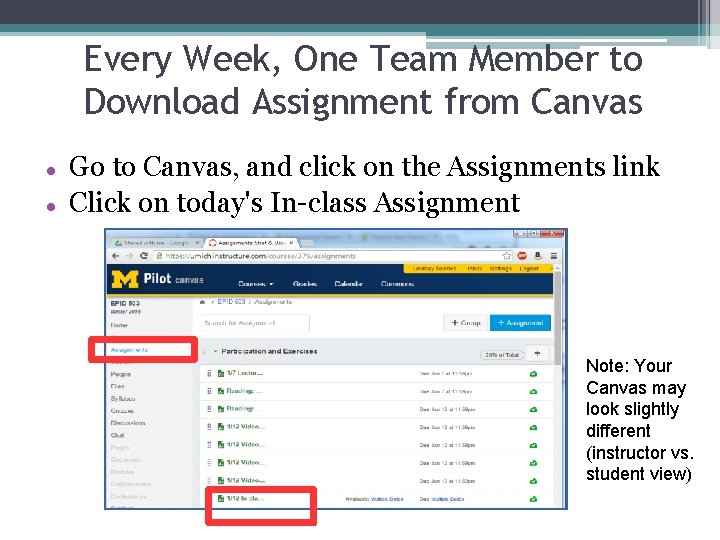Open Calendar in the Canvas top menu

[349, 284]
